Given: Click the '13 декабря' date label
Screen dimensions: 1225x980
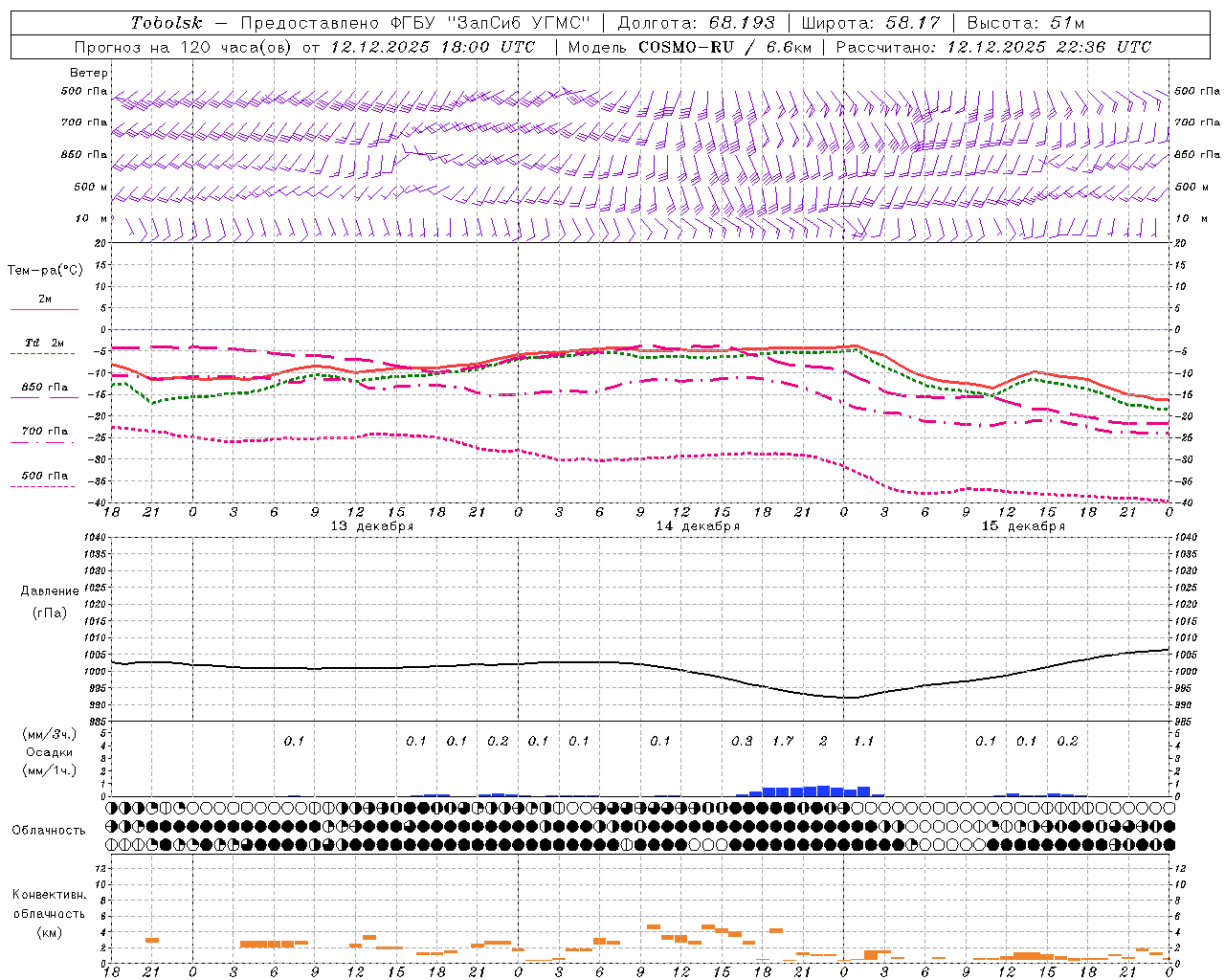Looking at the screenshot, I should tap(372, 526).
